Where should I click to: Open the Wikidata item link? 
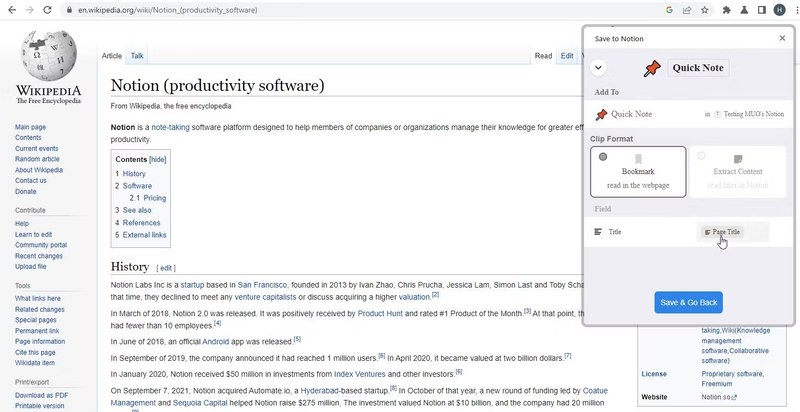[x=35, y=363]
